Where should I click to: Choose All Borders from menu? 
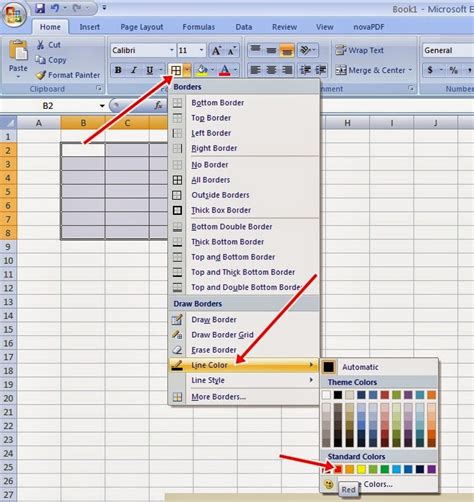coord(244,180)
